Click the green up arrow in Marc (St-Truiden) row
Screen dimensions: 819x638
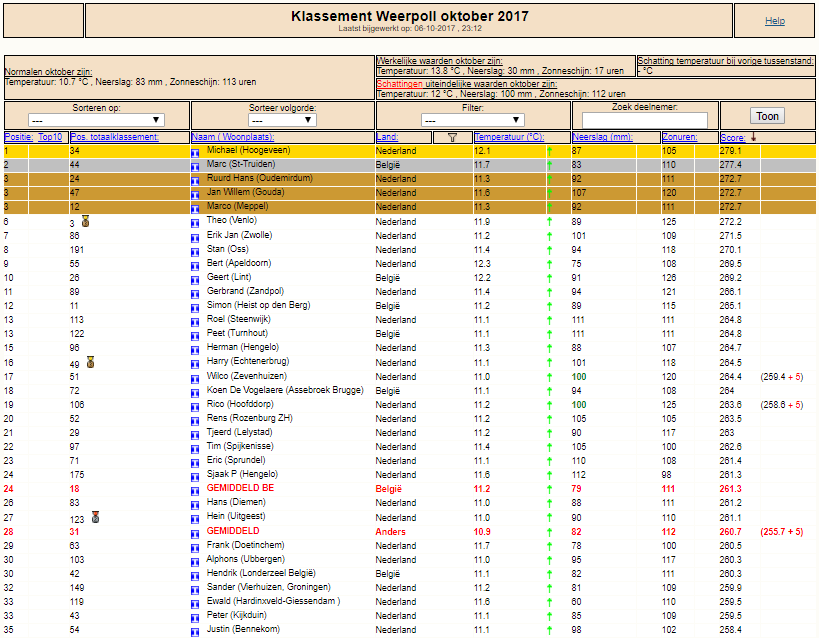click(549, 165)
